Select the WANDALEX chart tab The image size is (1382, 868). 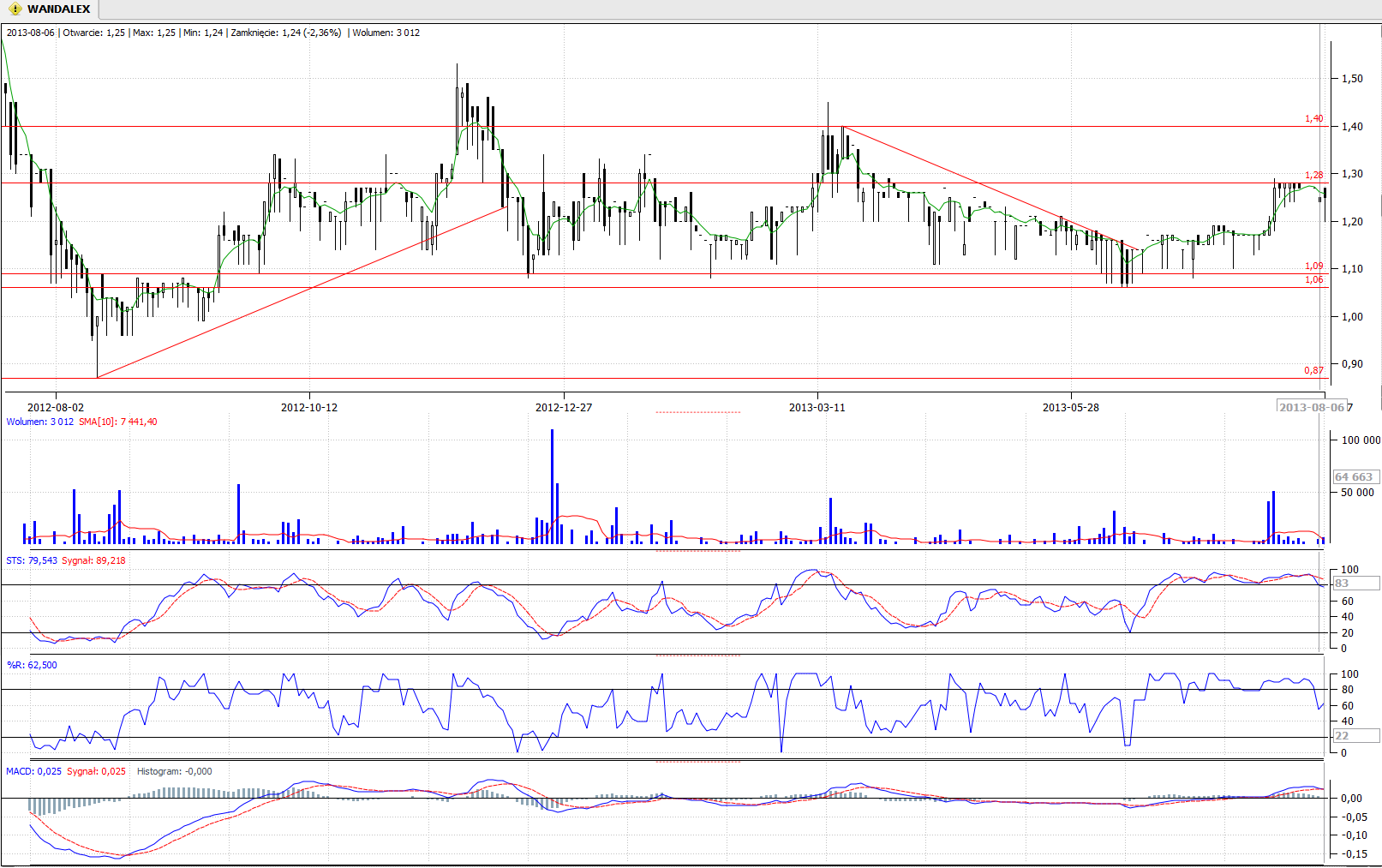point(50,9)
